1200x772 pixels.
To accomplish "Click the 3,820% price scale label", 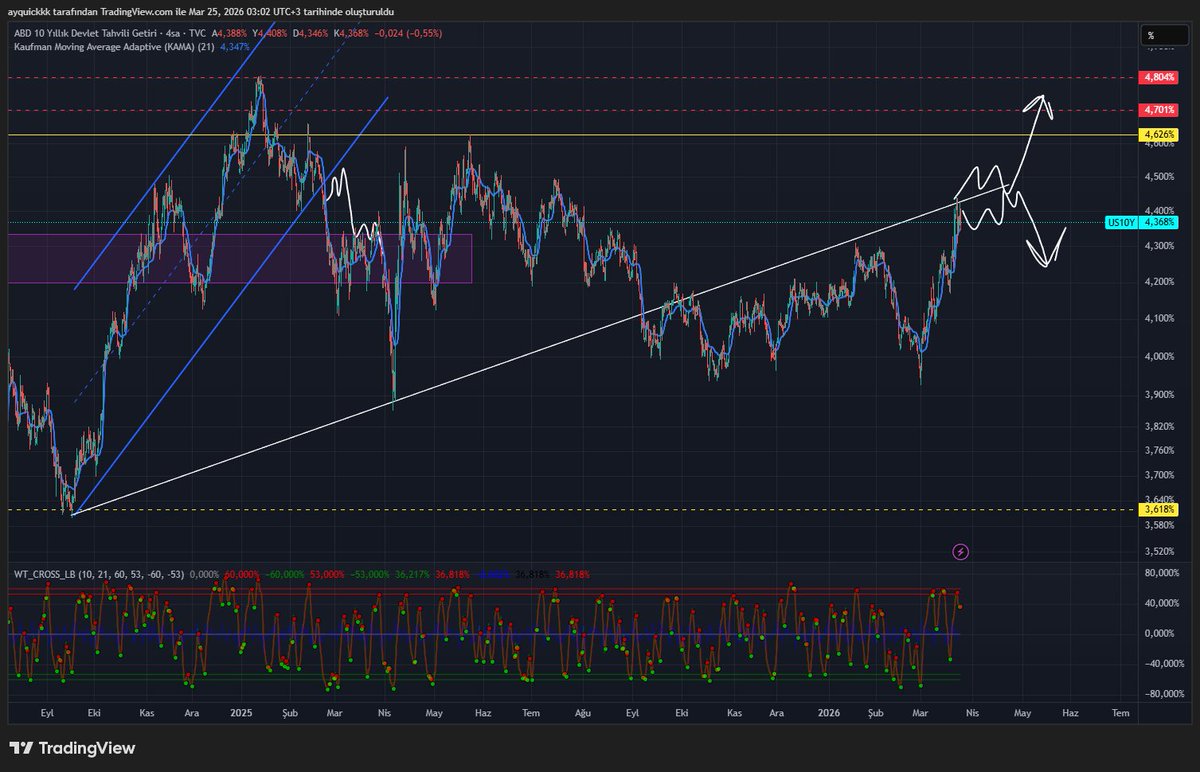I will (x=1160, y=425).
